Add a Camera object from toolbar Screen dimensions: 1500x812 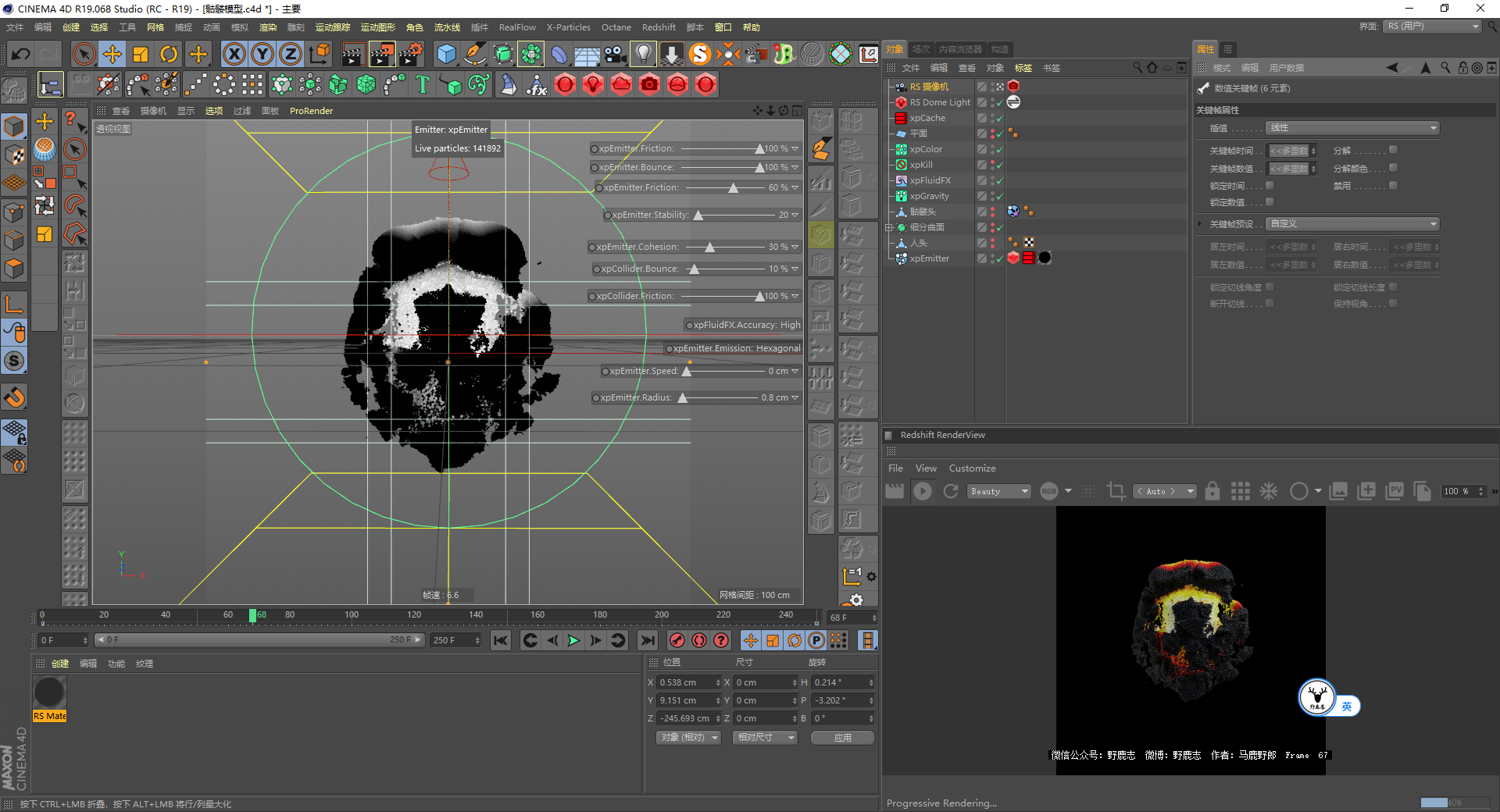(x=615, y=54)
